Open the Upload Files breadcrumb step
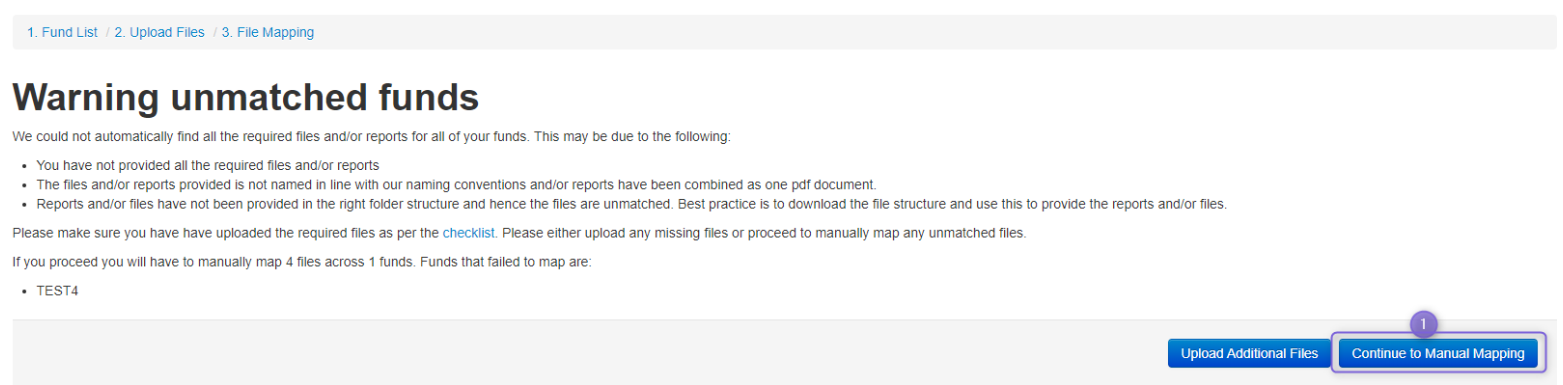 coord(159,32)
